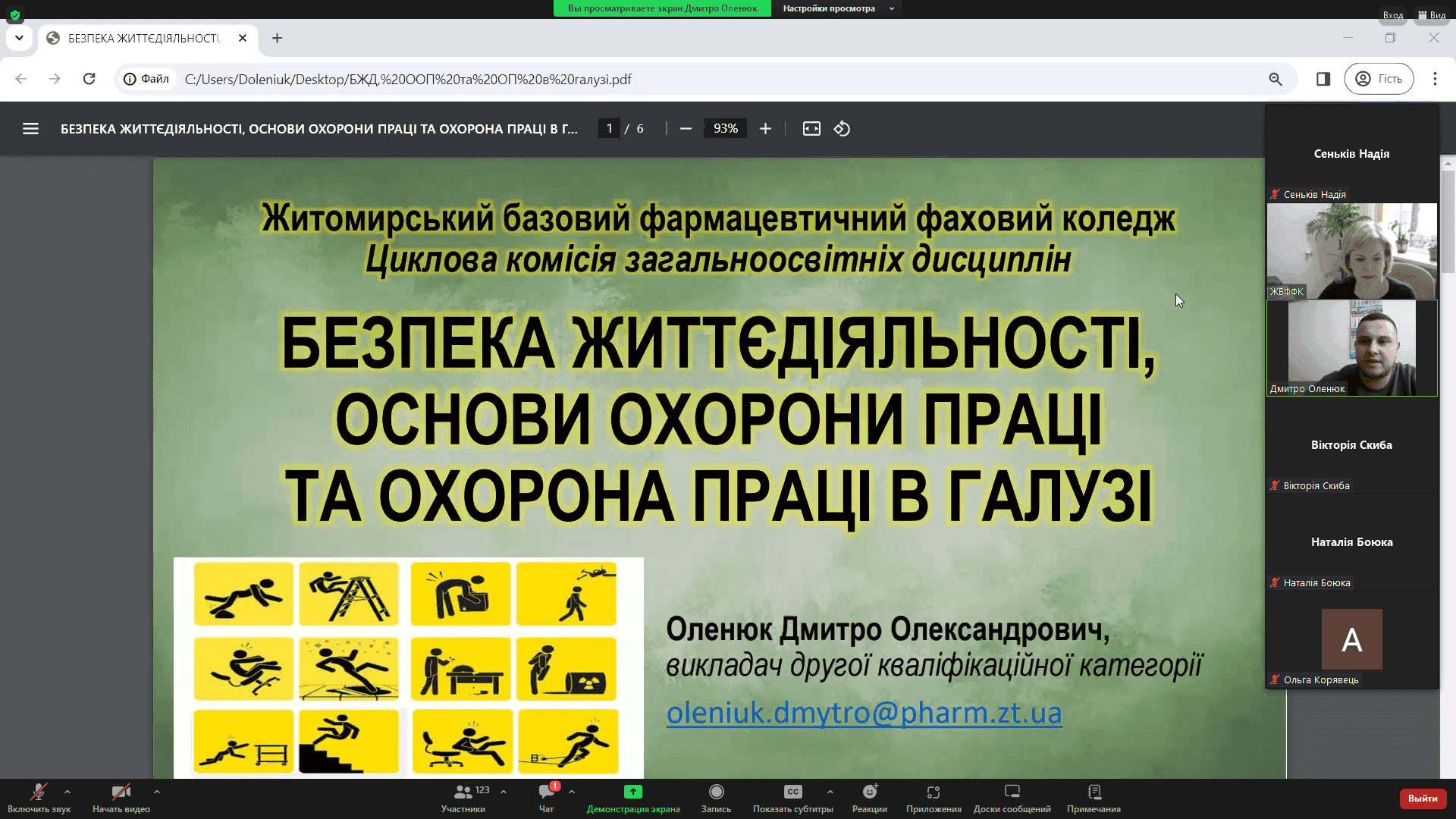Unmute microphone with Включить звук

[39, 799]
